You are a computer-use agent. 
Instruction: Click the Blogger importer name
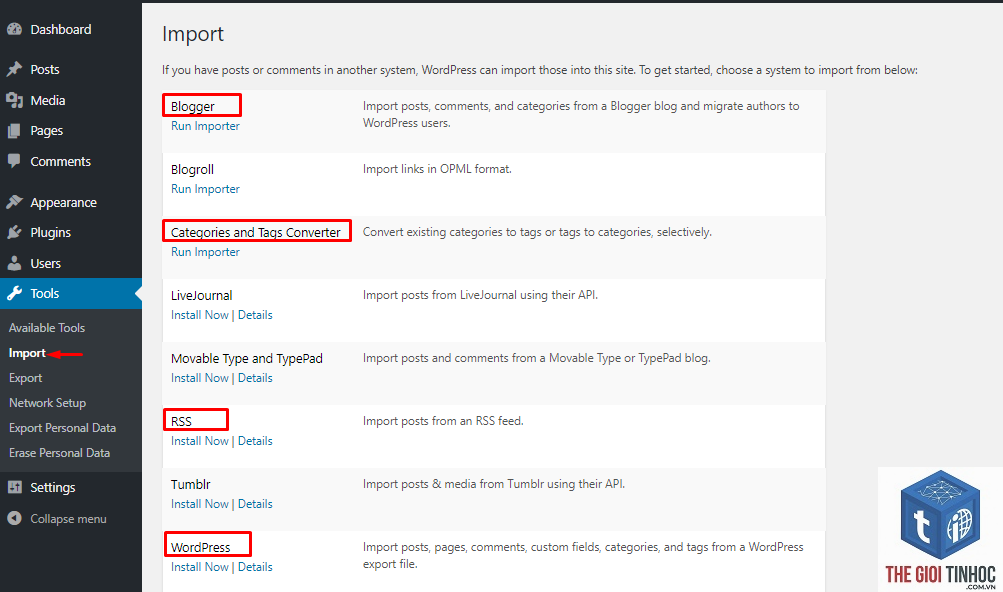[193, 106]
